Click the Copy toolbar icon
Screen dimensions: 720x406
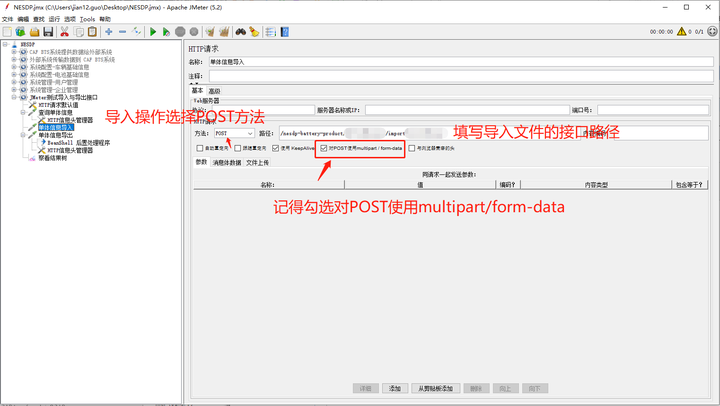click(x=79, y=32)
